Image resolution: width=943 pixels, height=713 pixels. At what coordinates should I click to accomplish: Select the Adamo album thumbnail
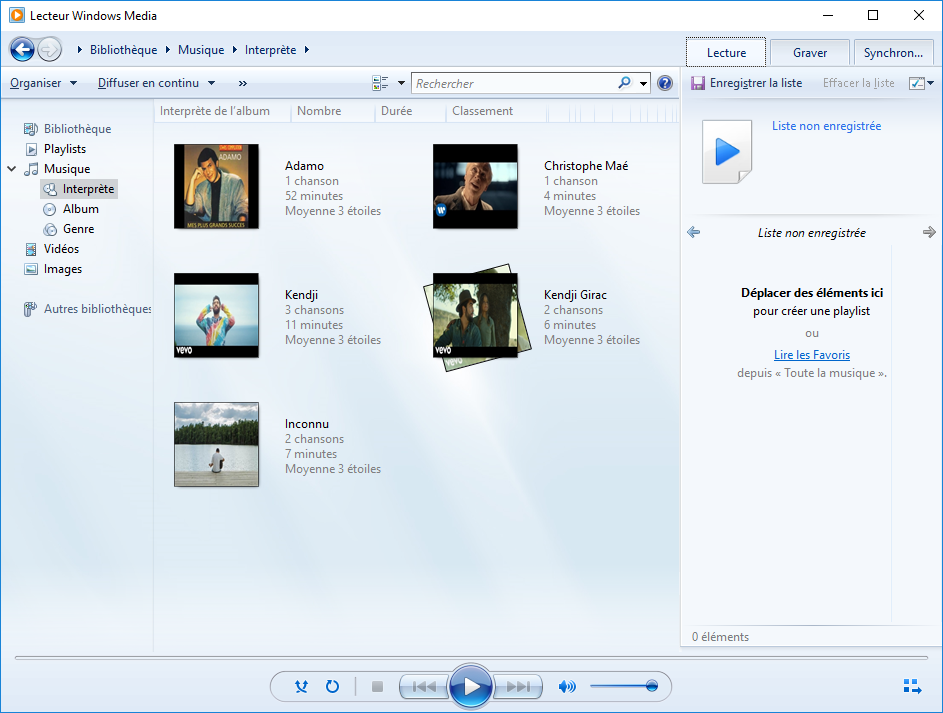tap(217, 186)
